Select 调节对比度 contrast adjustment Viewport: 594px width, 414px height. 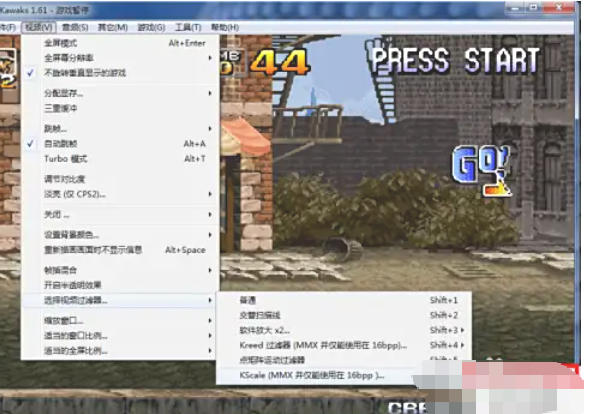[120, 179]
